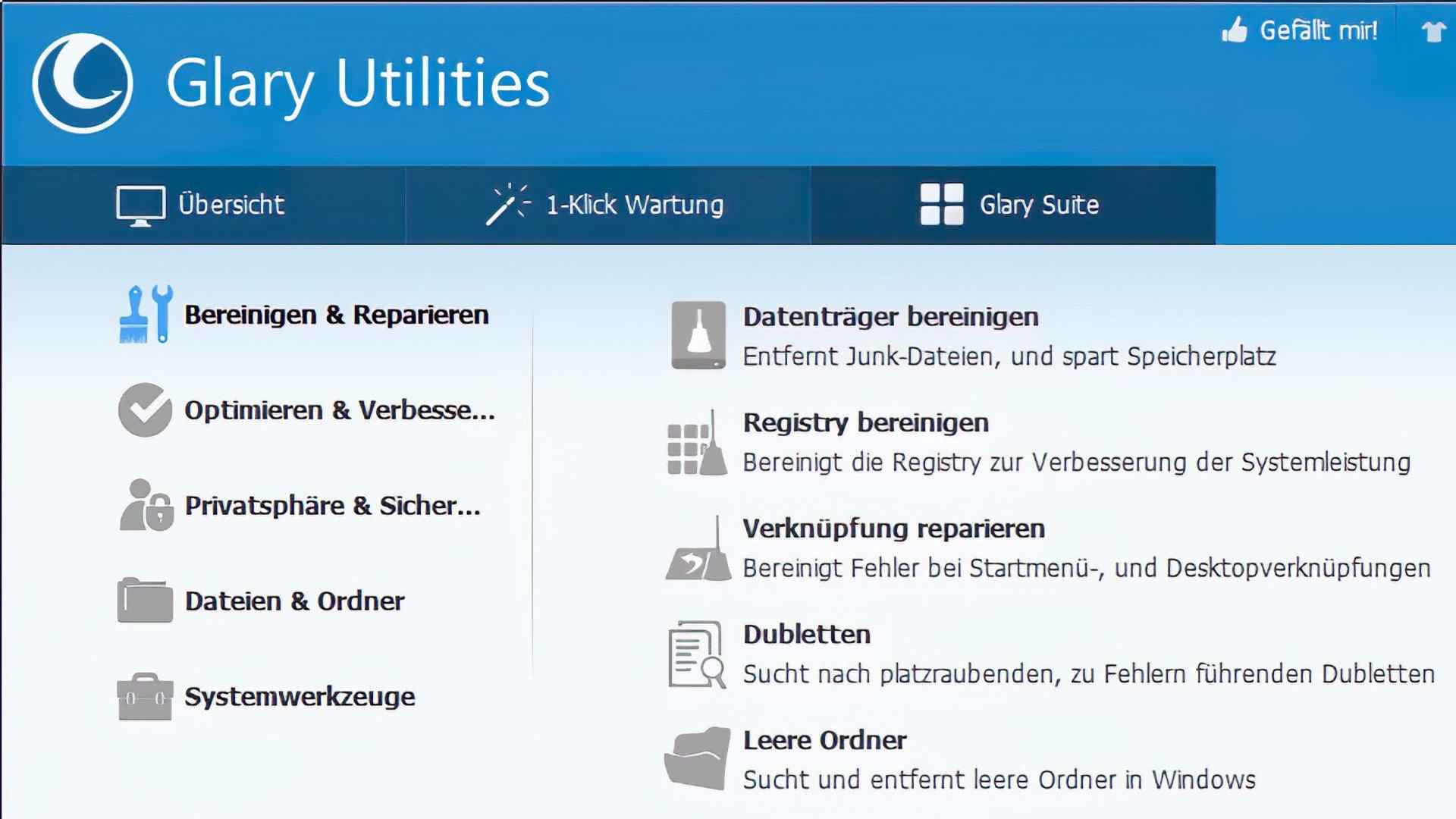Screen dimensions: 1456x819
Task: Open Verknüpfung reparieren tool
Action: pyautogui.click(x=894, y=528)
